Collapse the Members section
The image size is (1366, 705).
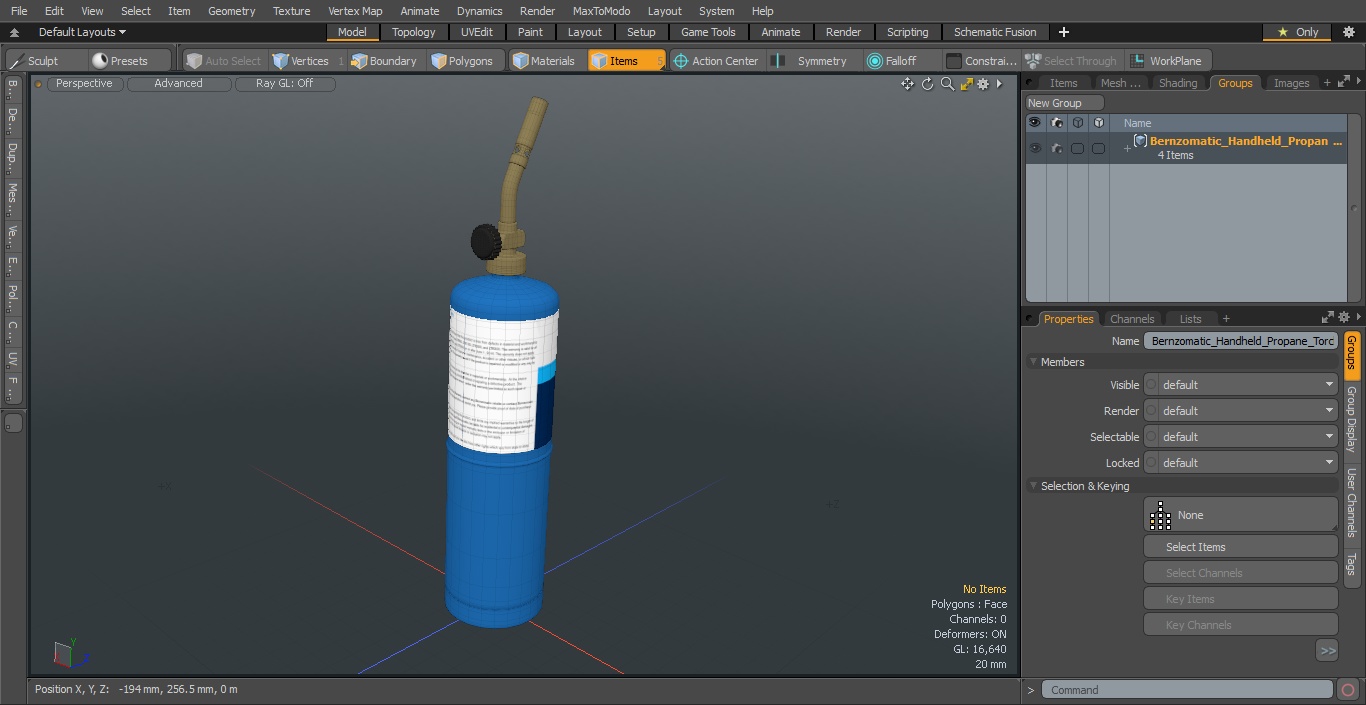point(1033,362)
